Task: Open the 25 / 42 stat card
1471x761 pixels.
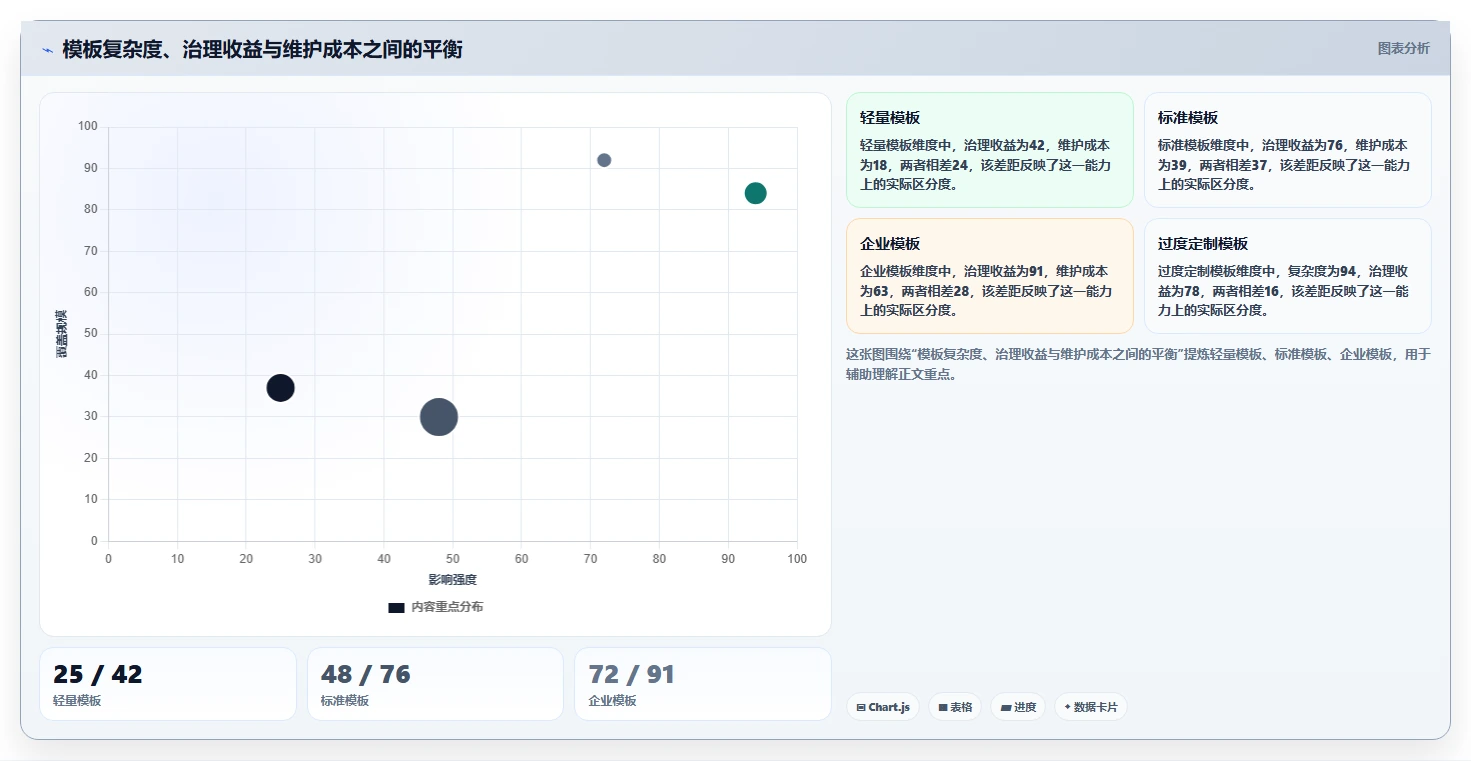Action: pos(168,684)
